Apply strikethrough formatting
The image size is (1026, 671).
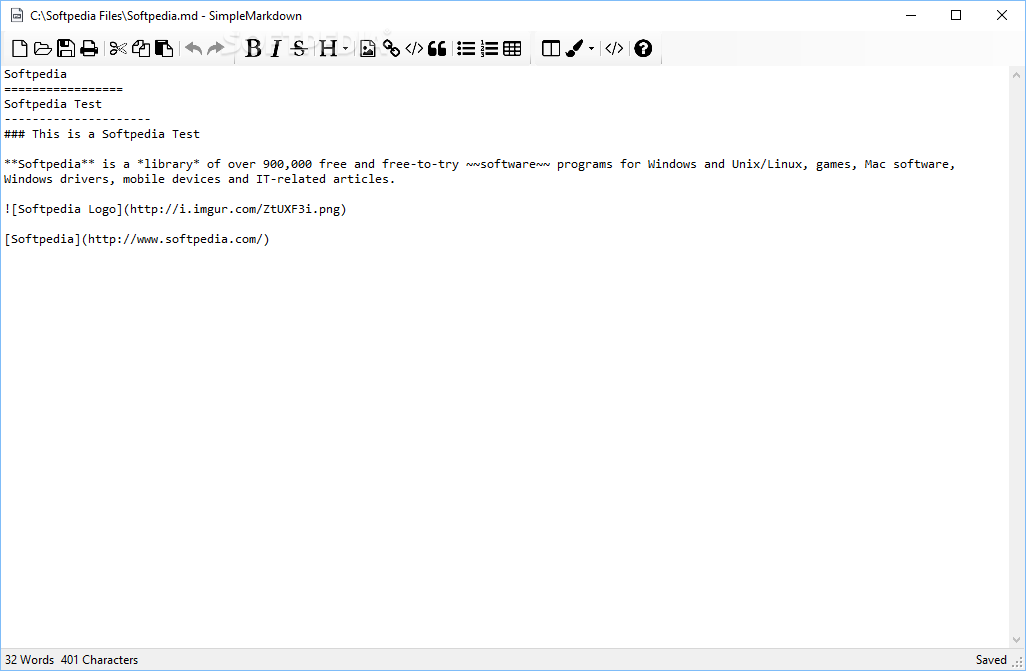(x=299, y=48)
